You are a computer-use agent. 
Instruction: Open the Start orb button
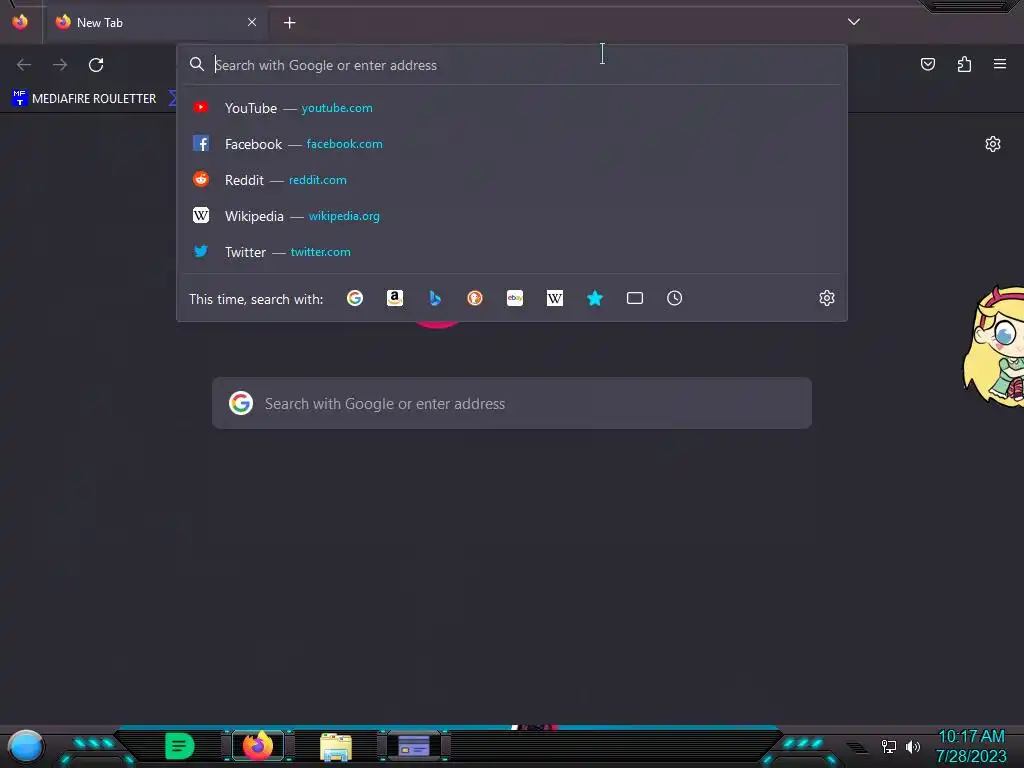click(x=25, y=746)
